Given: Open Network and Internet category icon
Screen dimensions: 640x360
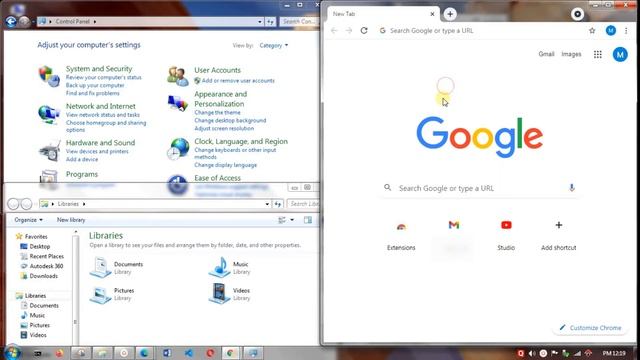Looking at the screenshot, I should coord(49,114).
